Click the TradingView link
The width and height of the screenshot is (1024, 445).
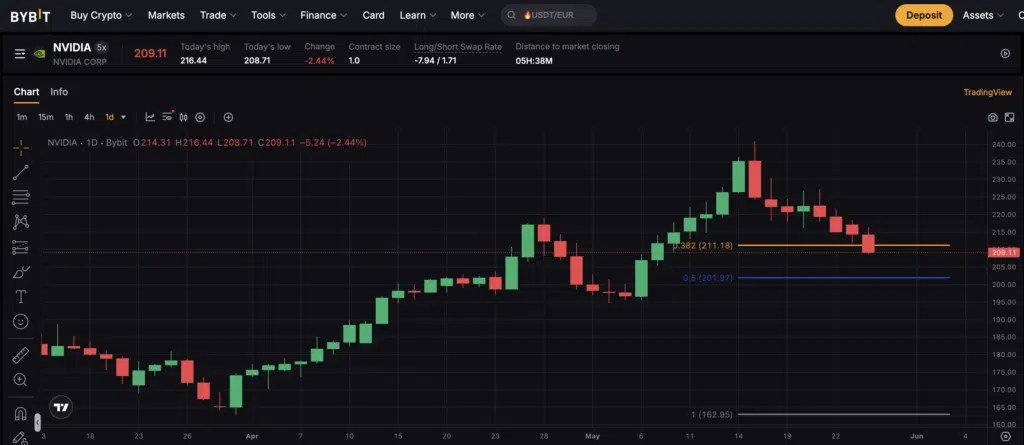tap(987, 92)
